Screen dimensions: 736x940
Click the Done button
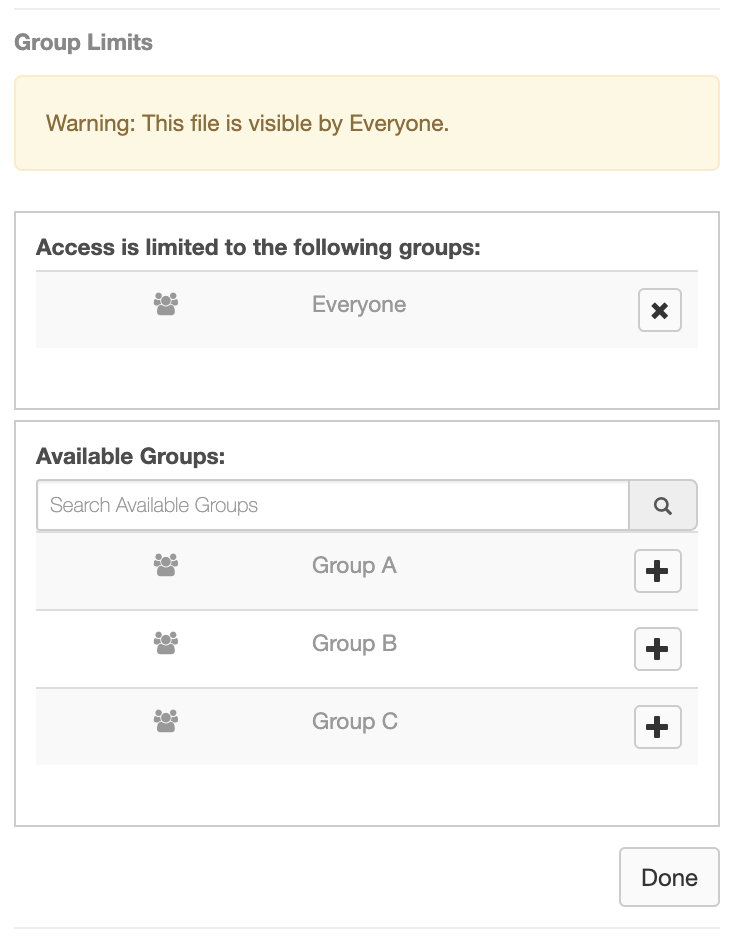pos(669,877)
